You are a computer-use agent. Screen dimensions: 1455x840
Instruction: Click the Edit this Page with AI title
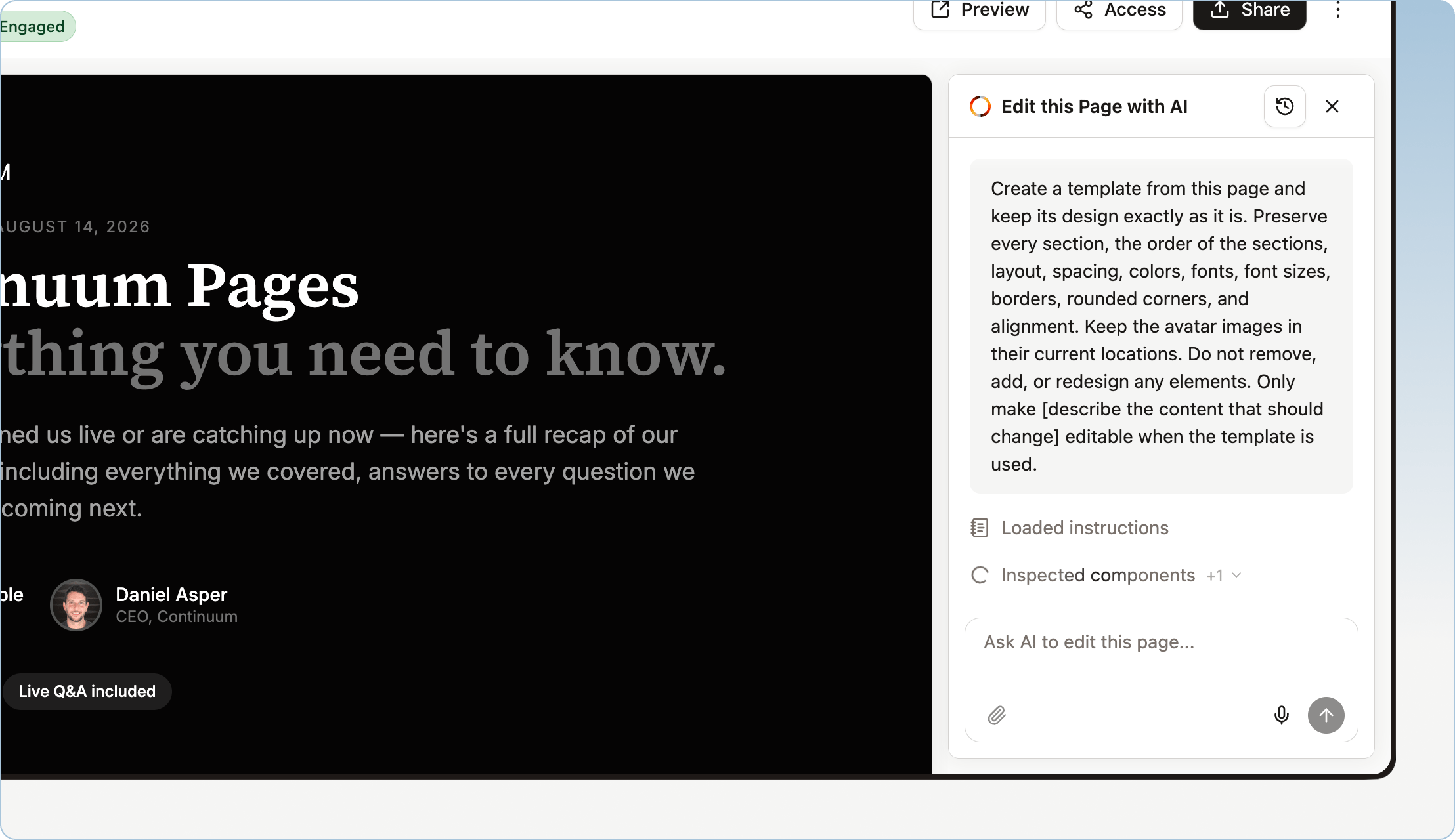[1095, 106]
